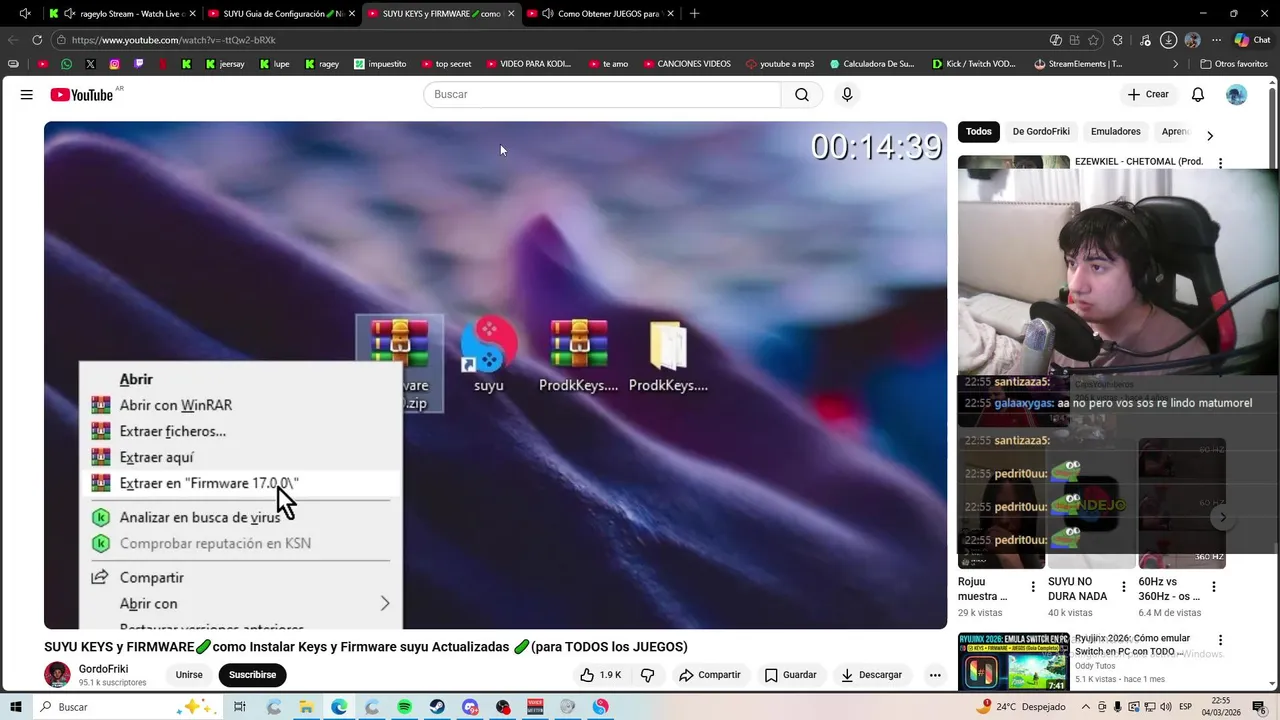
Task: Click the Unirse button
Action: pyautogui.click(x=189, y=675)
